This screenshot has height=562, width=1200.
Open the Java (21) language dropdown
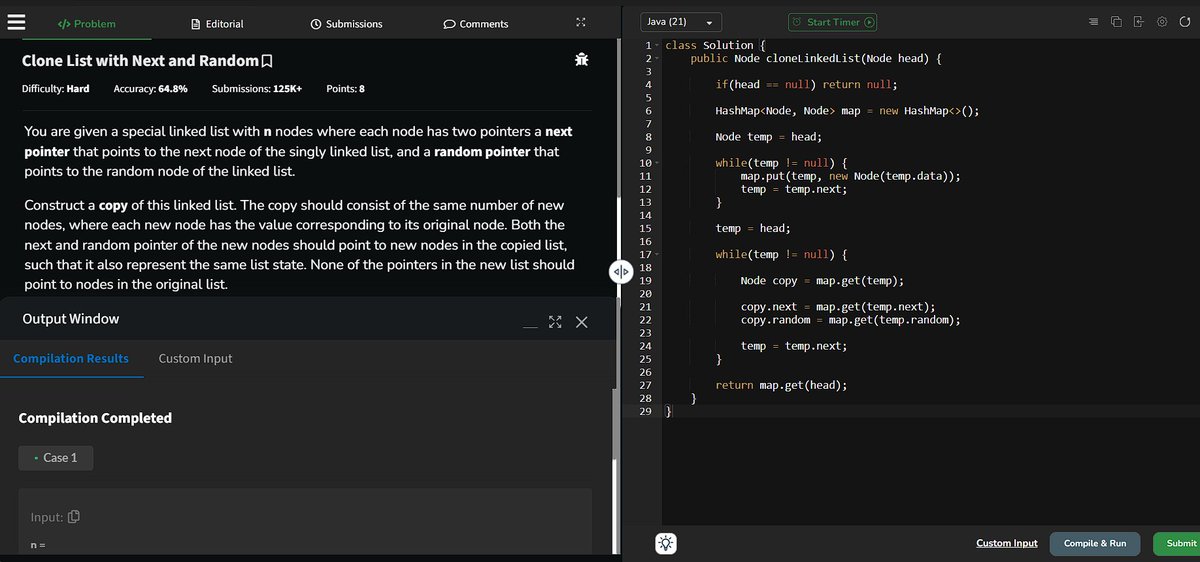tap(681, 22)
